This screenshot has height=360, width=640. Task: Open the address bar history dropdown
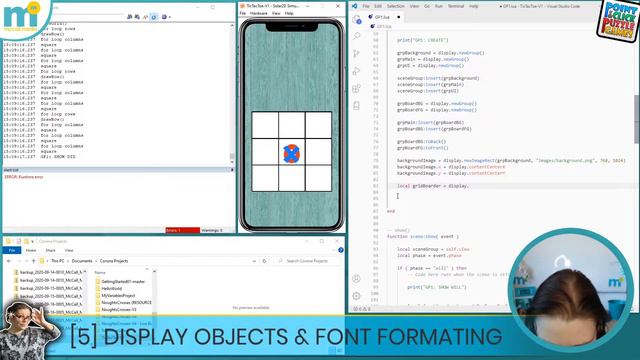254,261
